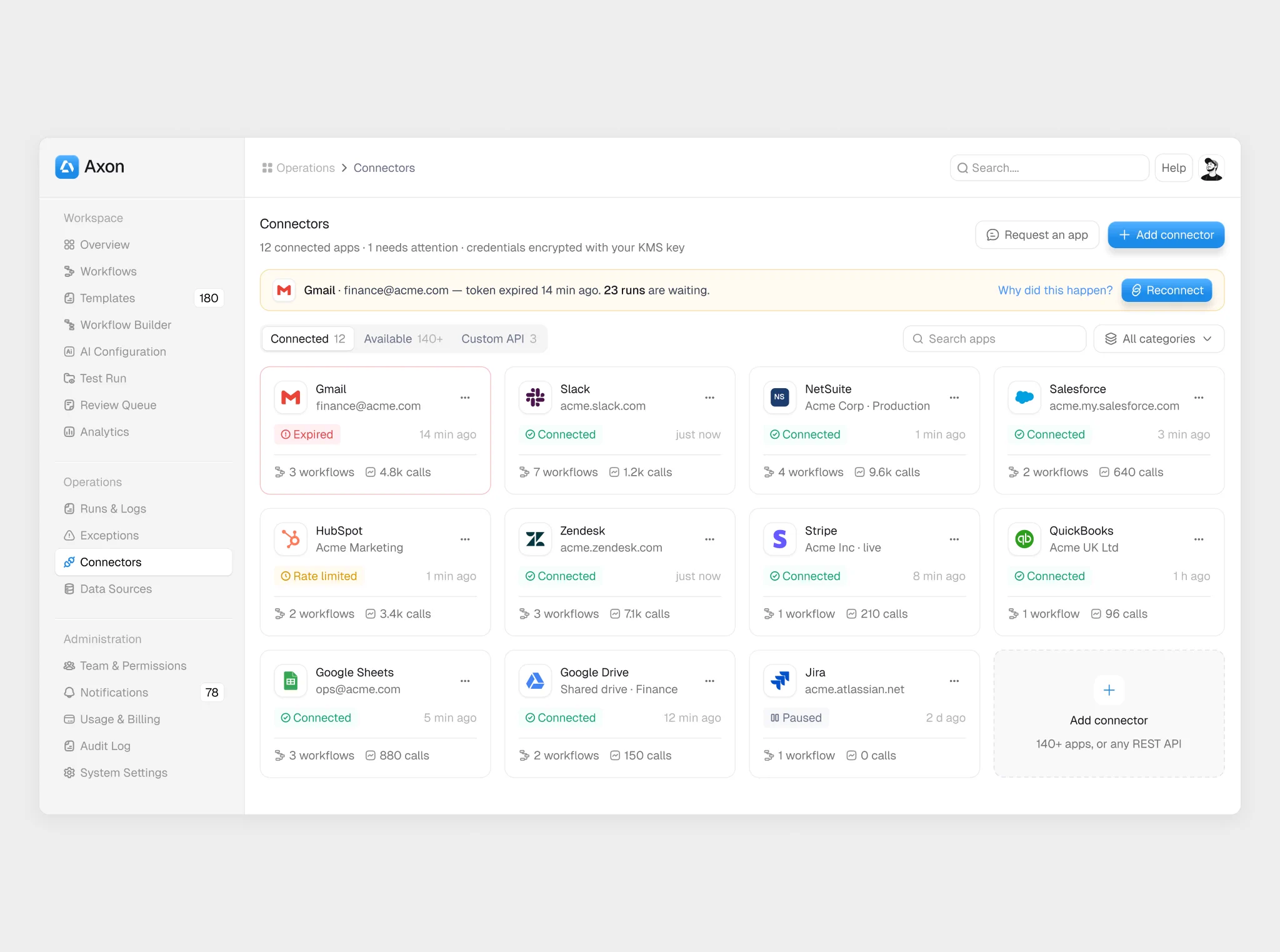
Task: Open the Jira card more options menu
Action: pos(954,681)
